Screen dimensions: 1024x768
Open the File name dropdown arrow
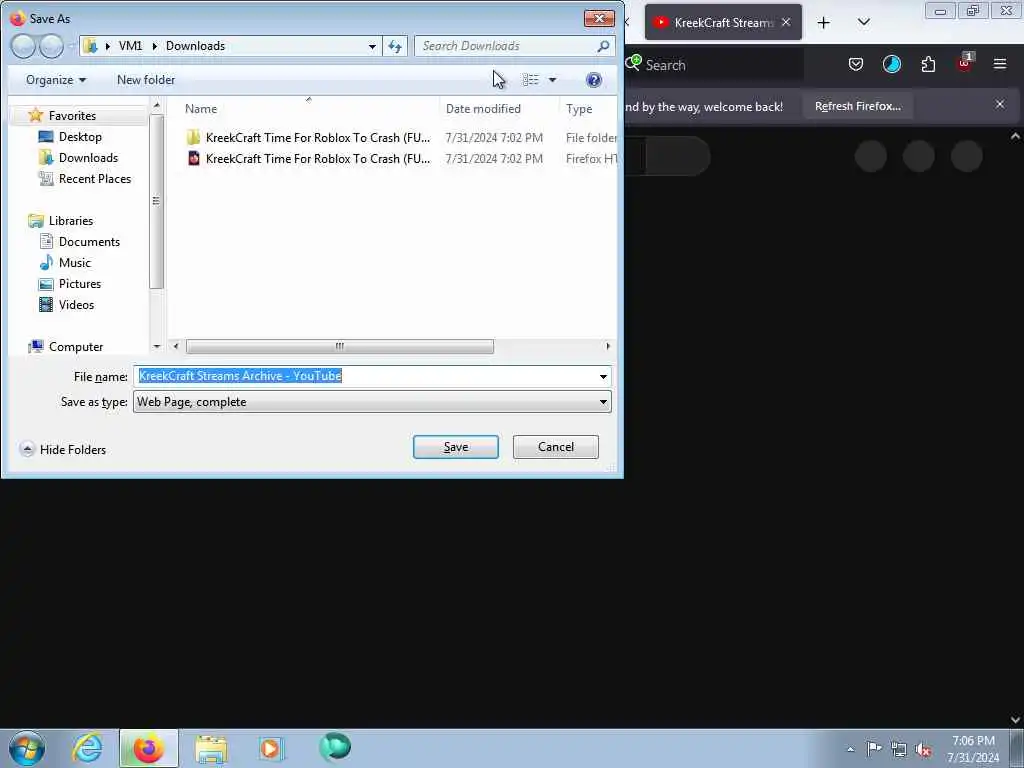[x=603, y=376]
